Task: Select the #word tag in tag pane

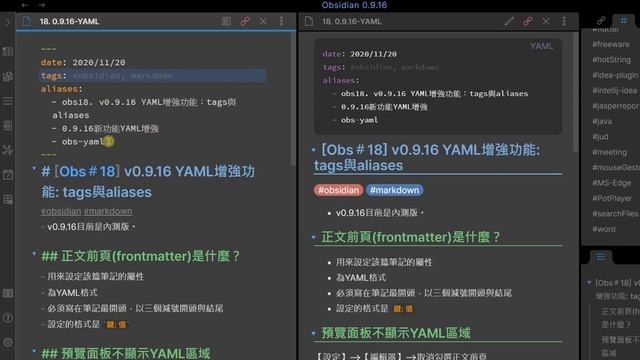Action: click(604, 229)
